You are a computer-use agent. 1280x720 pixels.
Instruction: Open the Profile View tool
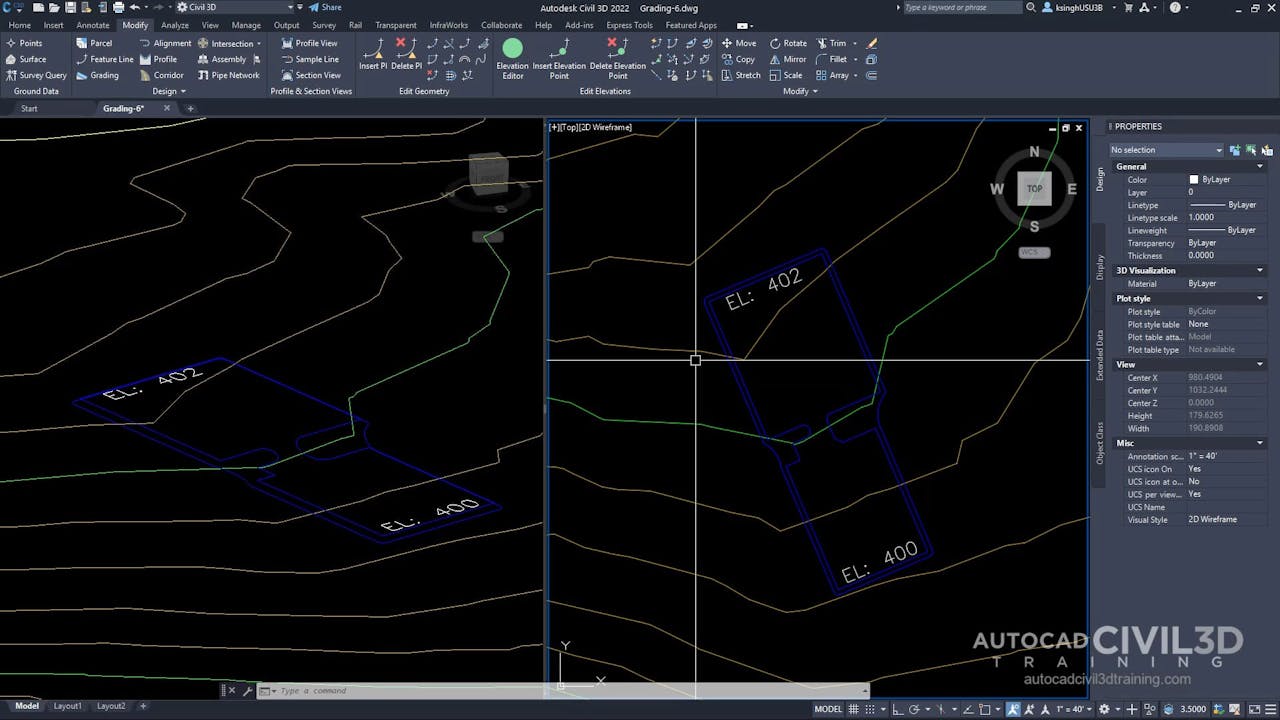click(313, 43)
